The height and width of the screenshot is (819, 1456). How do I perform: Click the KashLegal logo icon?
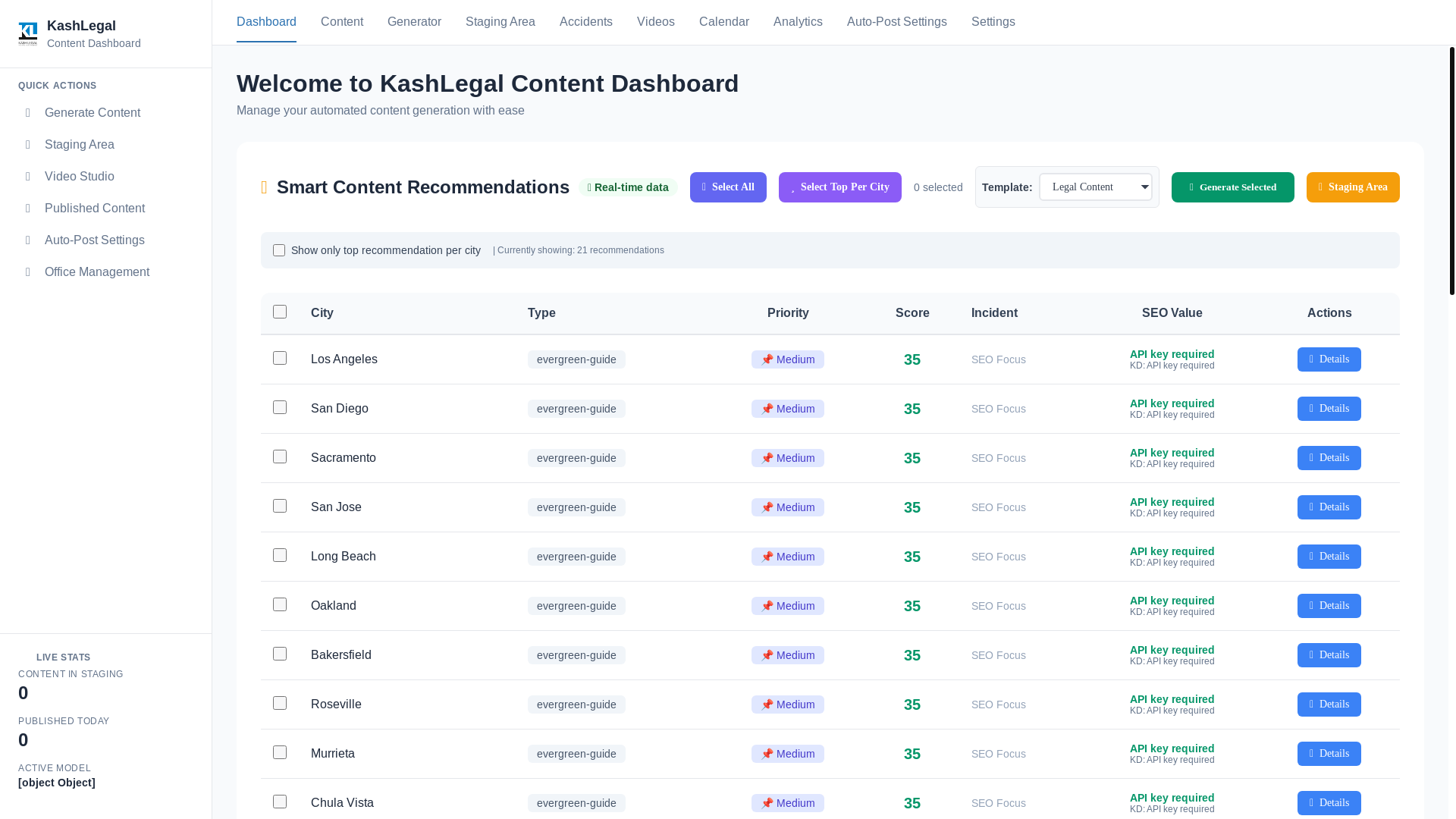[28, 34]
